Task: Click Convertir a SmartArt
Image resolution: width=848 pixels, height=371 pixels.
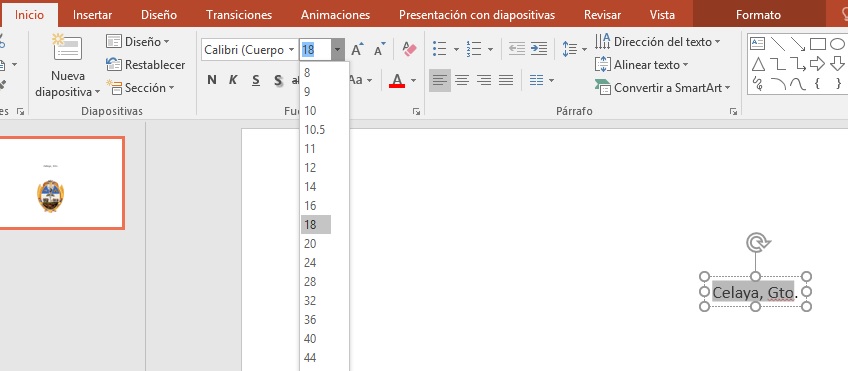Action: [x=662, y=88]
